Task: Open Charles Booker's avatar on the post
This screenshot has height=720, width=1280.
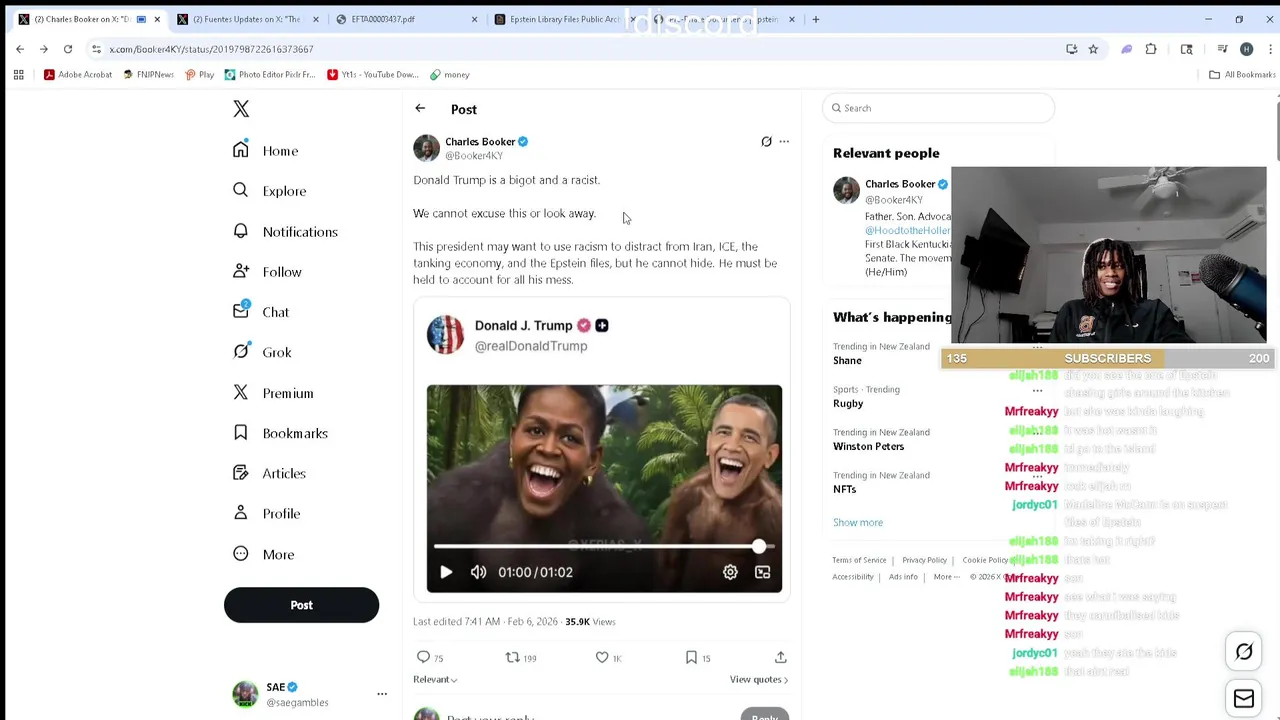Action: (427, 148)
